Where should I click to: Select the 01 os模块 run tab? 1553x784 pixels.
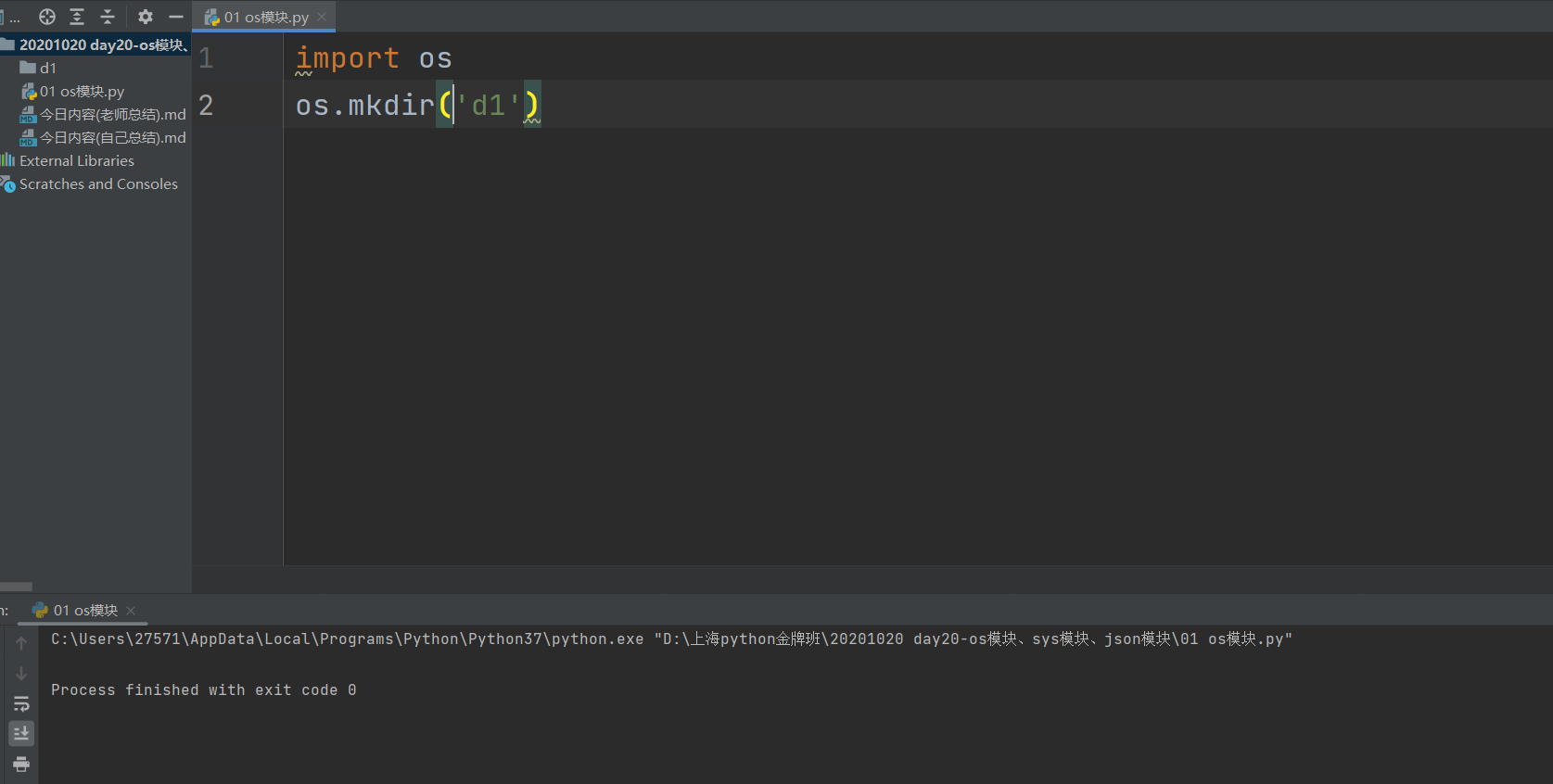pyautogui.click(x=85, y=610)
